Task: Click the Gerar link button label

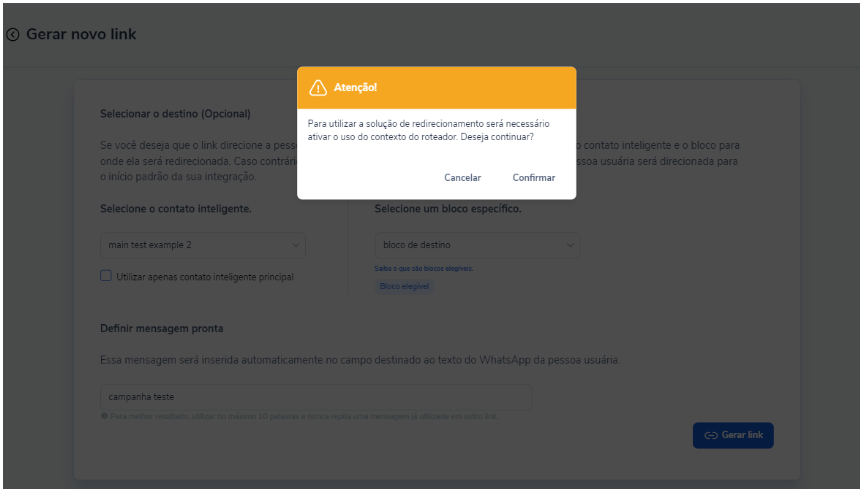Action: (742, 435)
